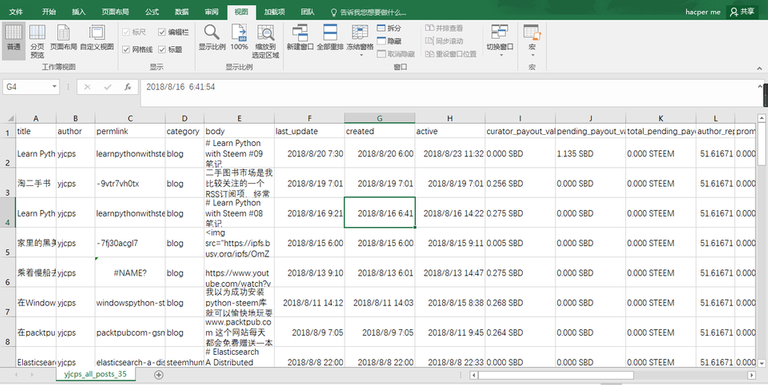Expand the formula bar
This screenshot has height=385, width=768.
point(760,86)
